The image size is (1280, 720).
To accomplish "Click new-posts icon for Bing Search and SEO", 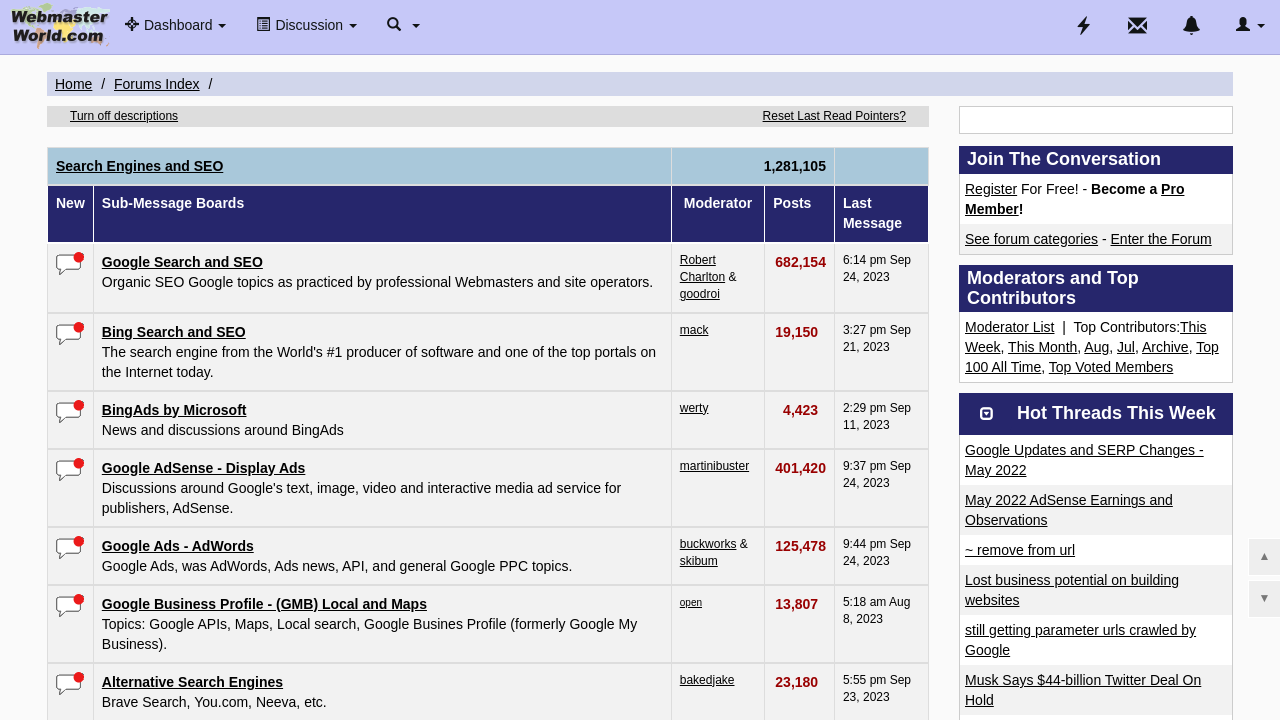I will tap(70, 334).
